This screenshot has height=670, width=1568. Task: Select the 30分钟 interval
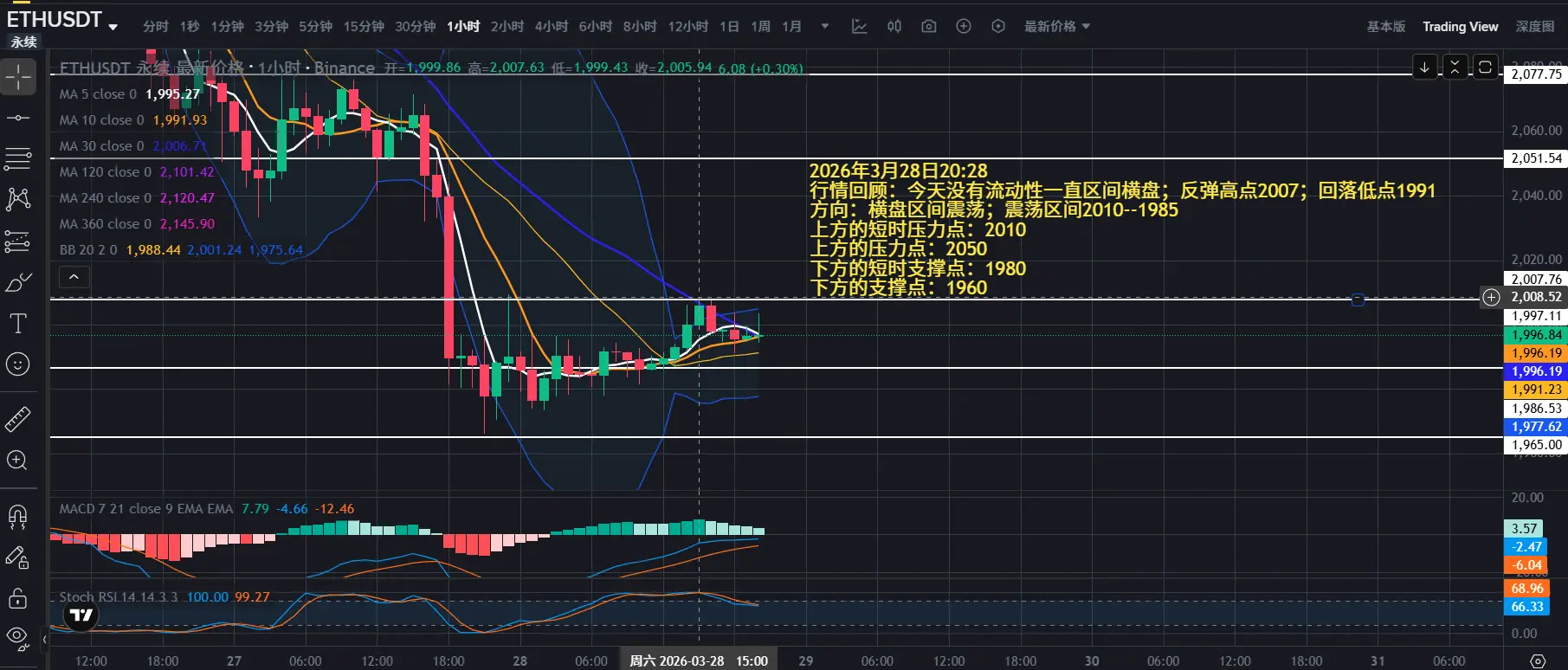point(415,27)
